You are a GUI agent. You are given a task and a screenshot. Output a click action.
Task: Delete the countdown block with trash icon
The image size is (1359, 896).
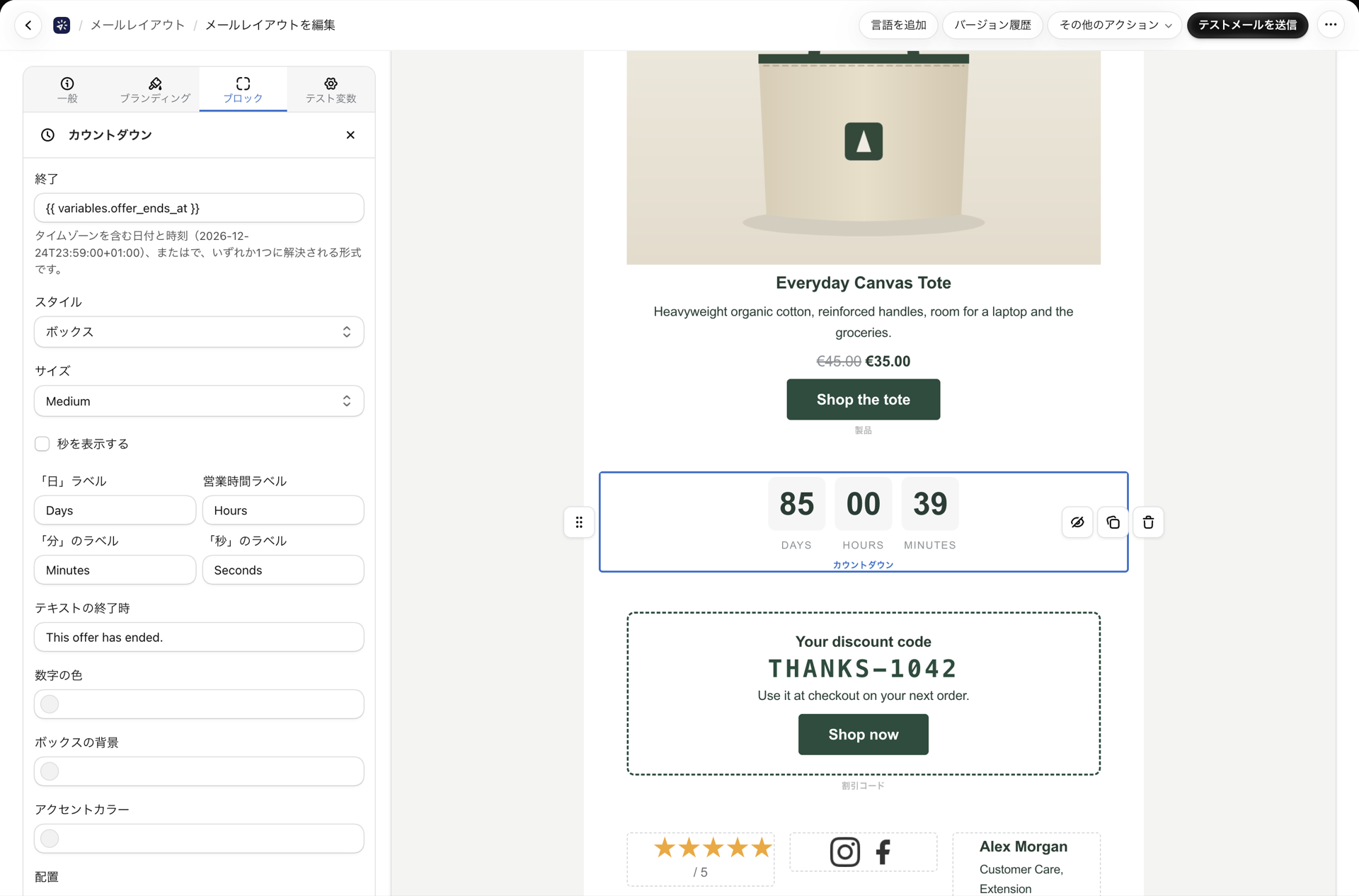(1148, 522)
